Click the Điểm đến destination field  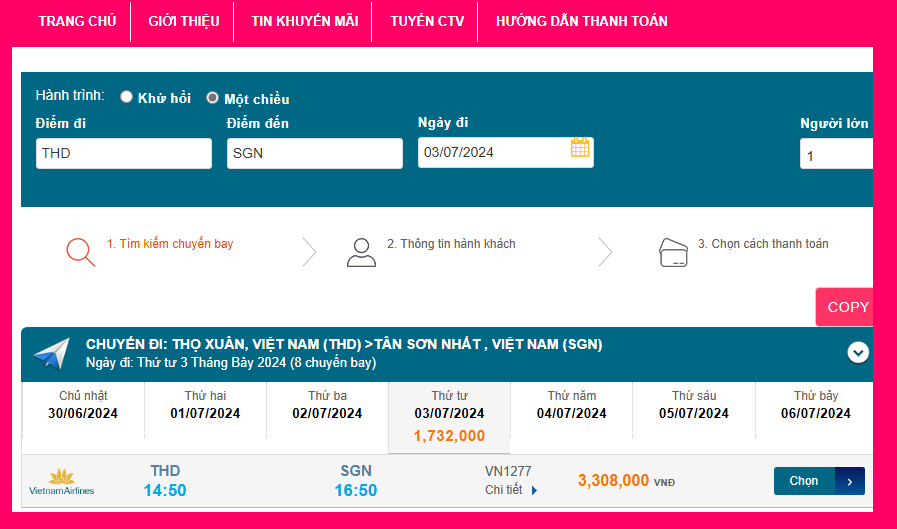coord(314,153)
